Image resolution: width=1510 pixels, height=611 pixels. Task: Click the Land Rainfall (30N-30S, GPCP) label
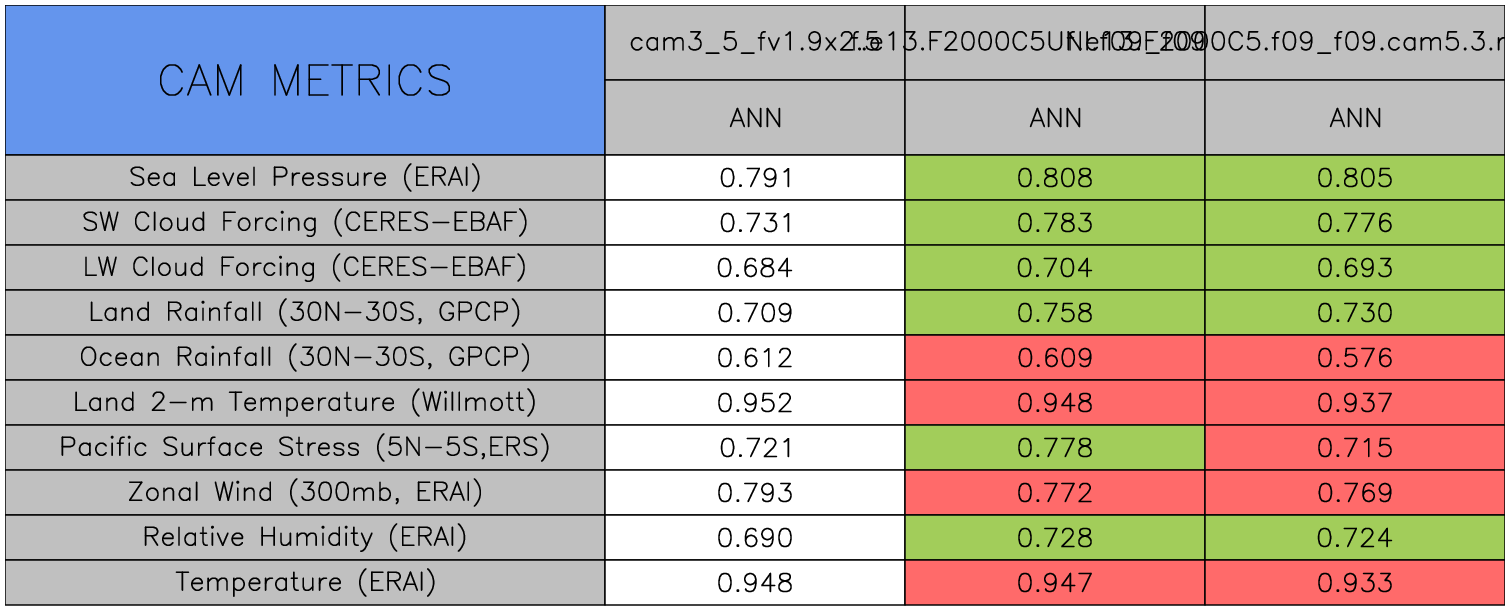click(305, 313)
